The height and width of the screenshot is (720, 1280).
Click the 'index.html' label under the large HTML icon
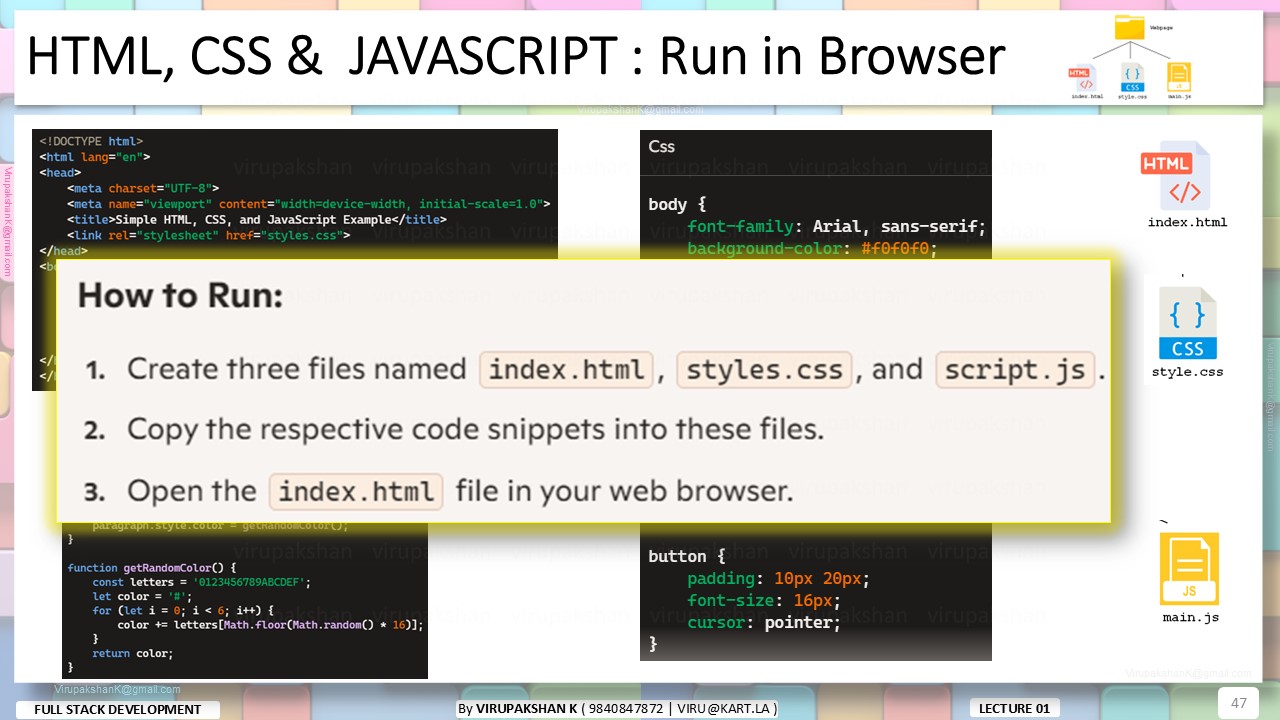point(1187,222)
